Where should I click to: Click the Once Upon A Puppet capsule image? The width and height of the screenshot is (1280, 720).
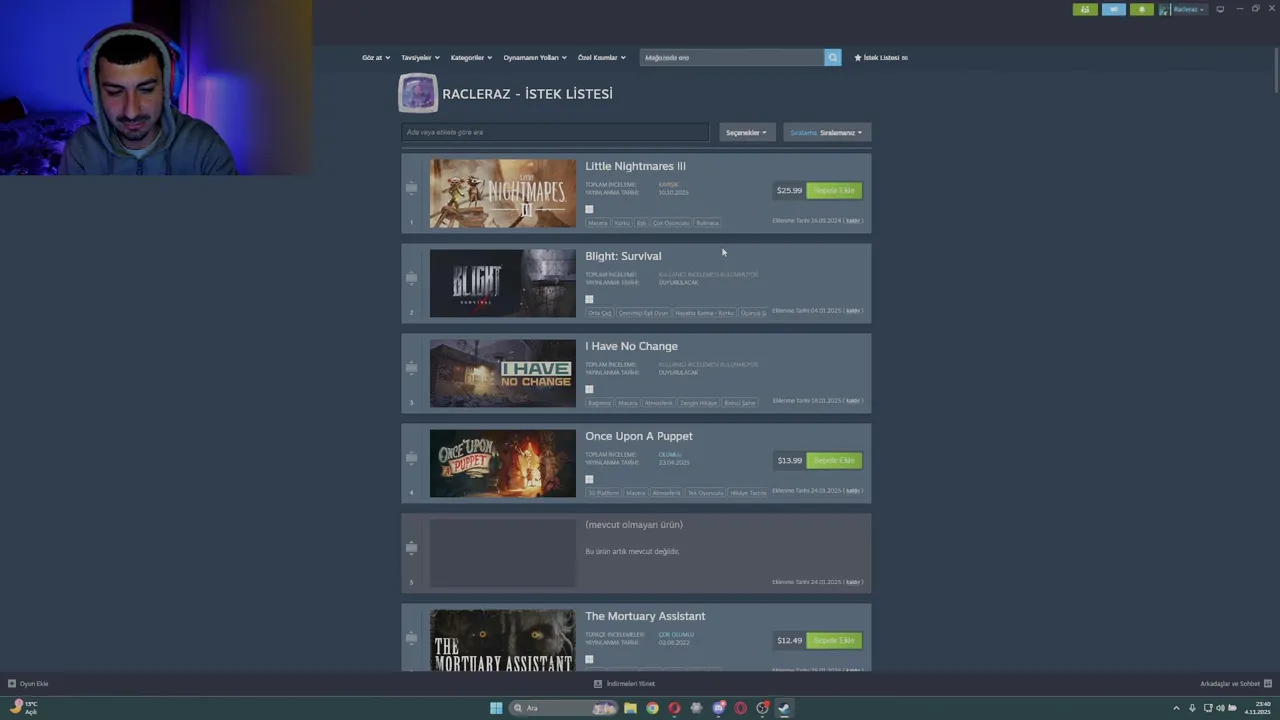[x=503, y=463]
